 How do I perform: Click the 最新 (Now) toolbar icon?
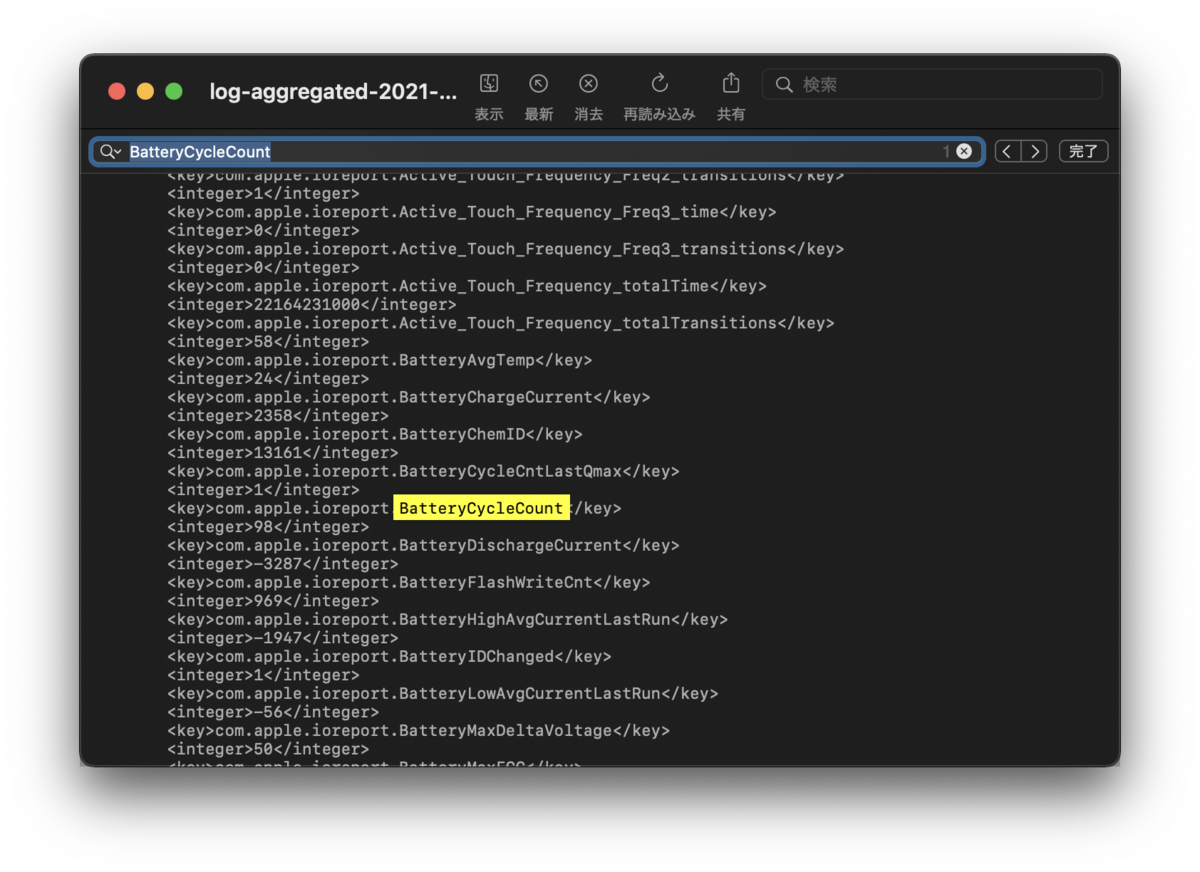point(538,85)
